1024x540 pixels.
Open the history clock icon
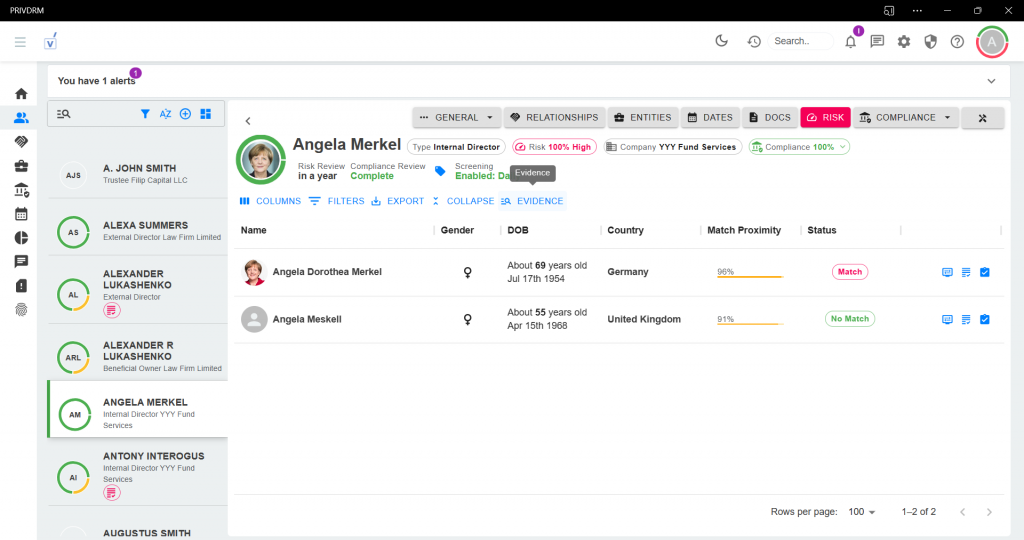[x=754, y=41]
